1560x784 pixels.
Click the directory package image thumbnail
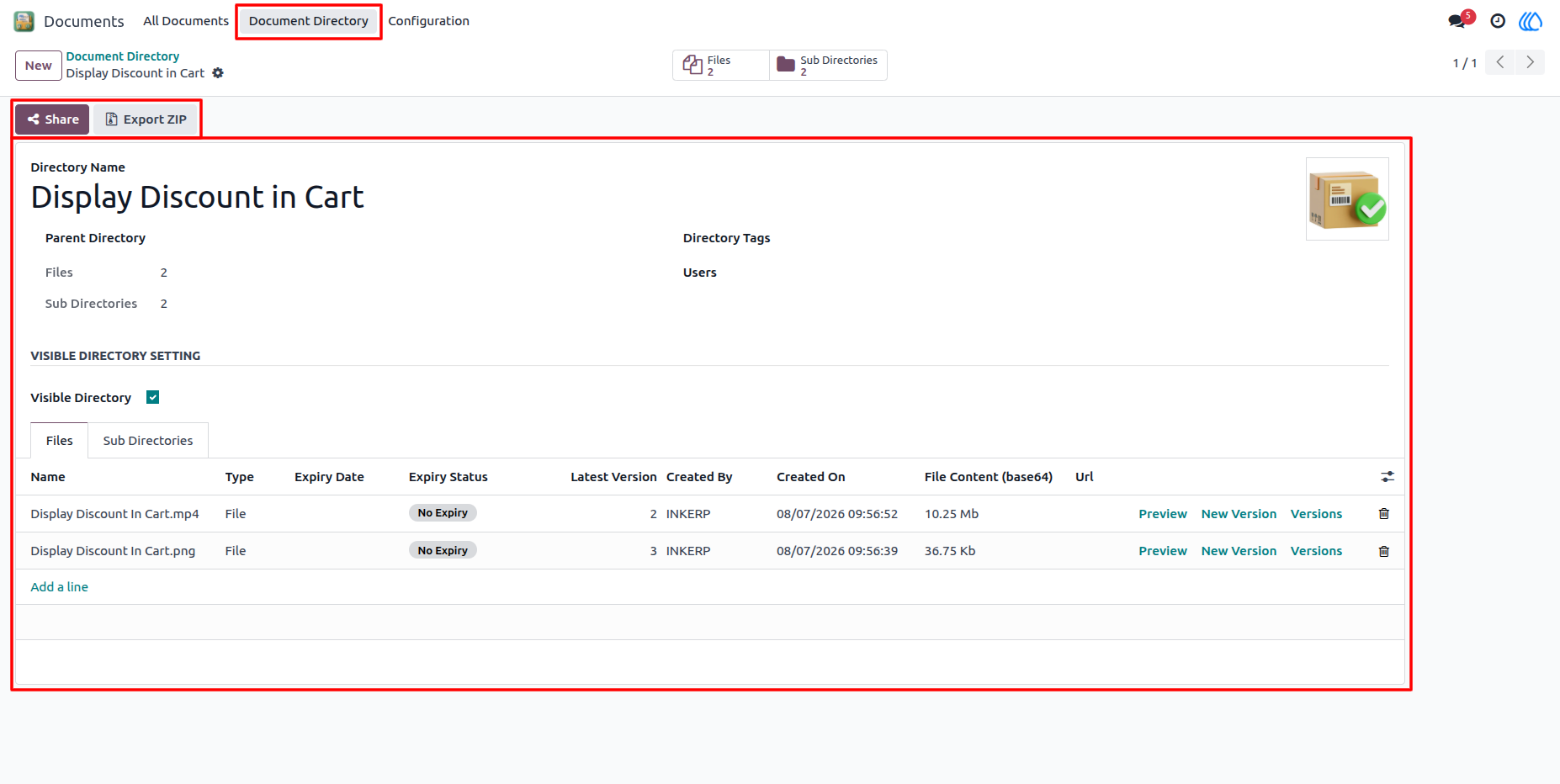[x=1347, y=199]
